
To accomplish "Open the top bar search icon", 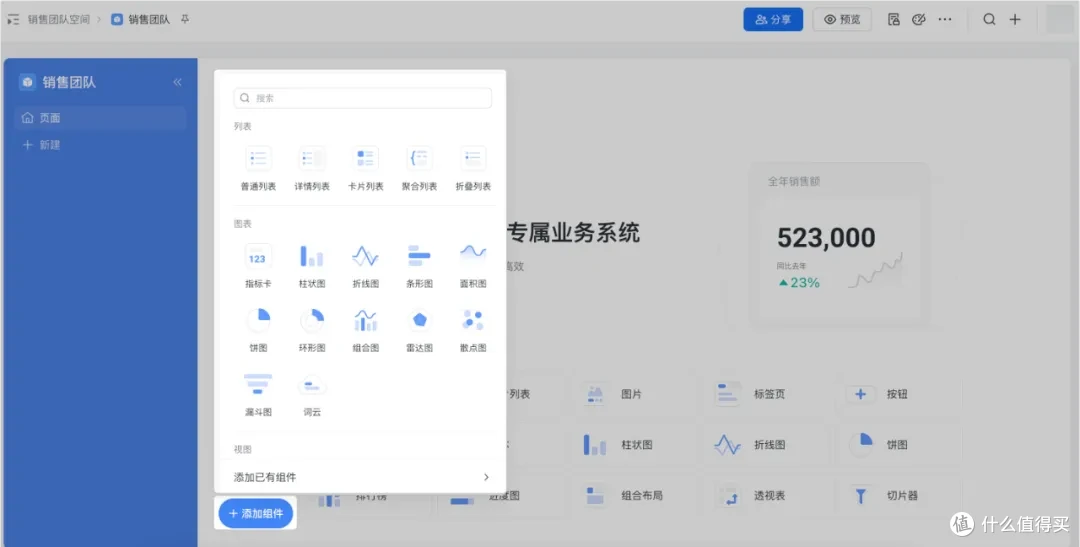I will pyautogui.click(x=989, y=19).
